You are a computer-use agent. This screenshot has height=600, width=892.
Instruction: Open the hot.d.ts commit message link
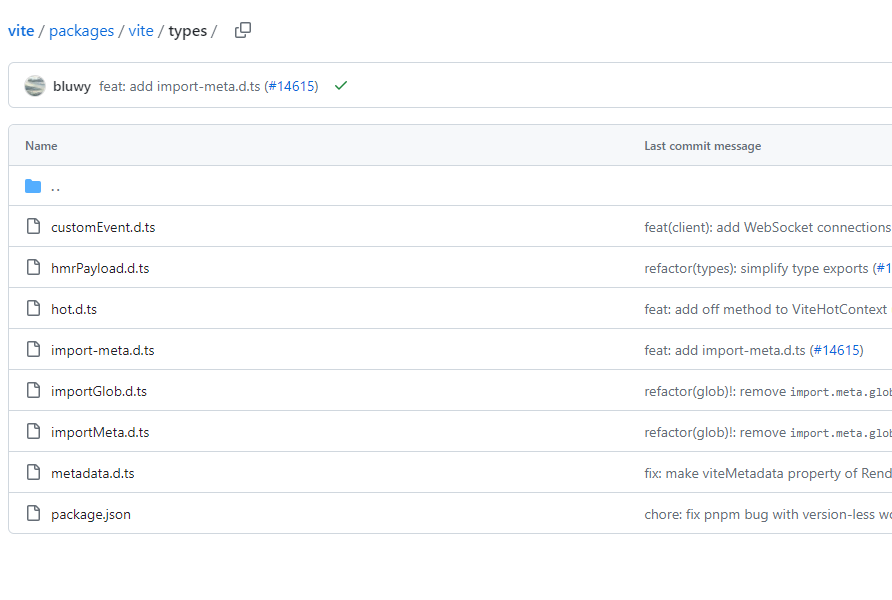point(766,309)
